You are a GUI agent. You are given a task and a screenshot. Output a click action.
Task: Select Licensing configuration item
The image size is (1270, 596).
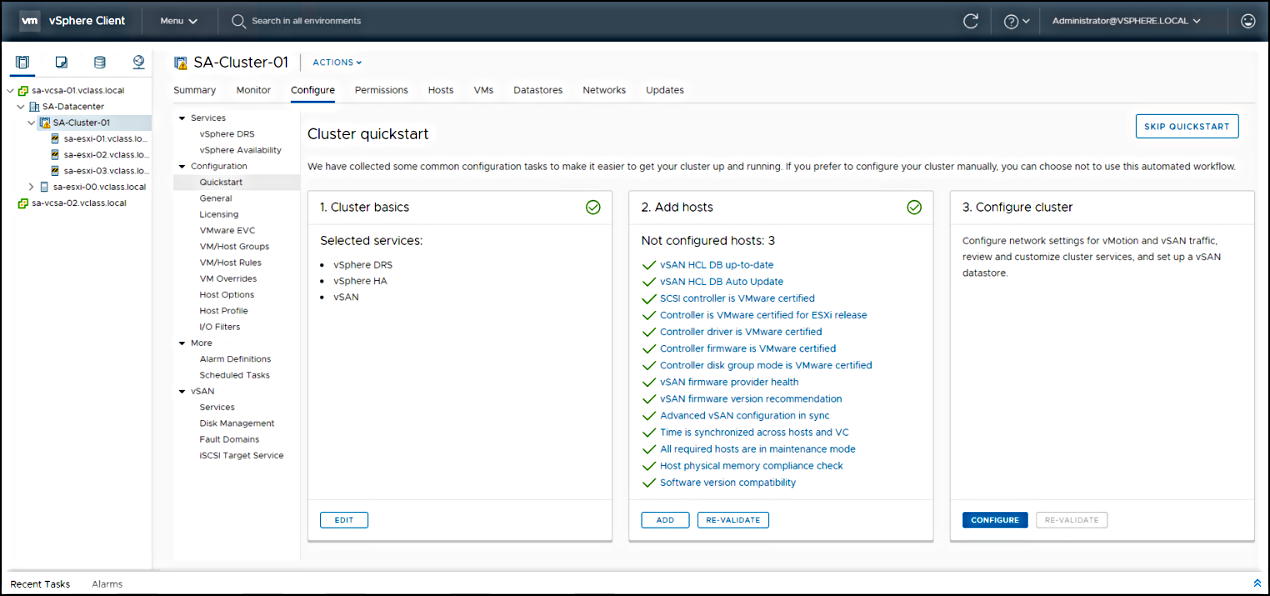pyautogui.click(x=219, y=214)
